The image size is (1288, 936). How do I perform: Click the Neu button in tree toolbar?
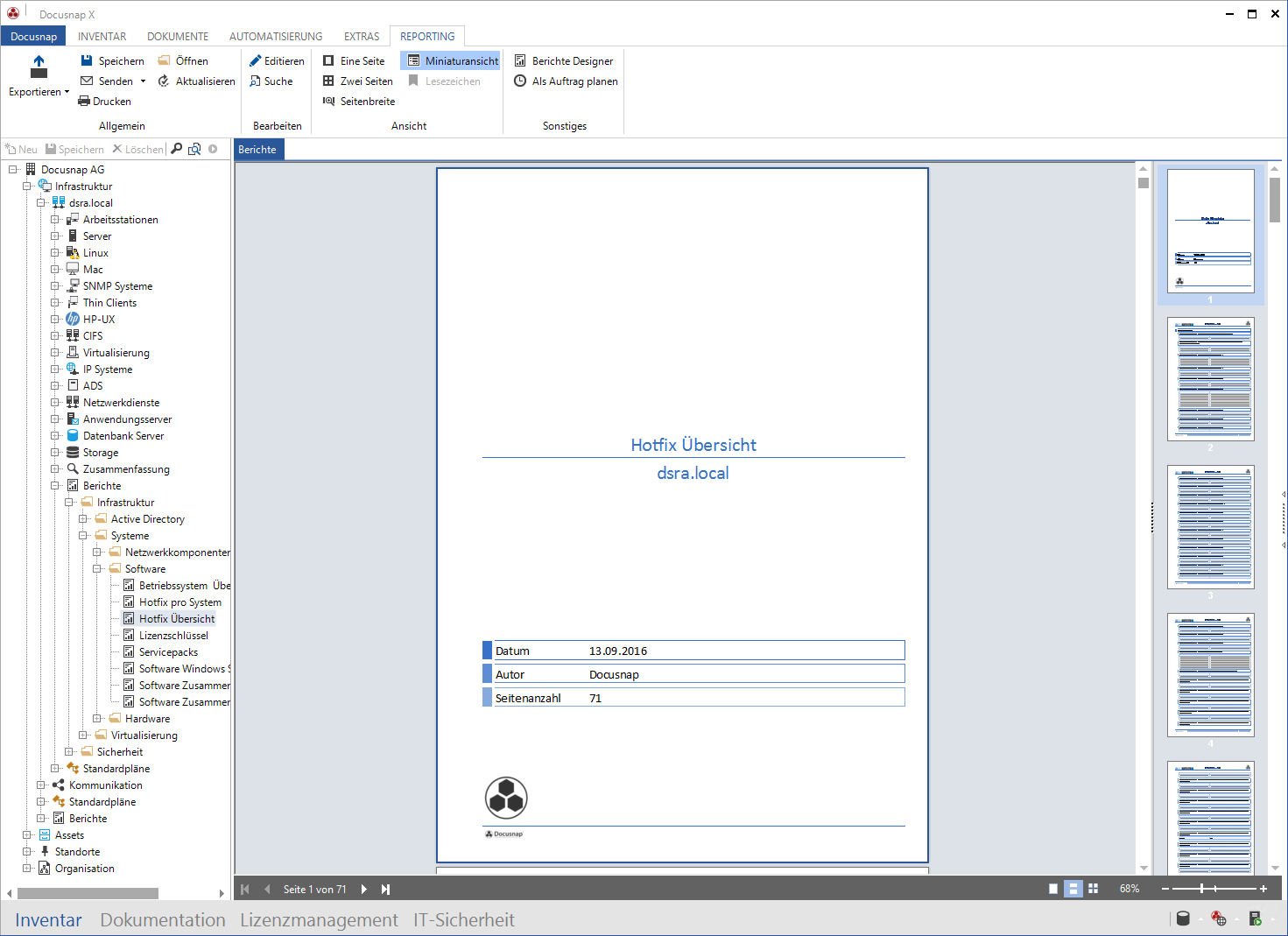tap(22, 150)
